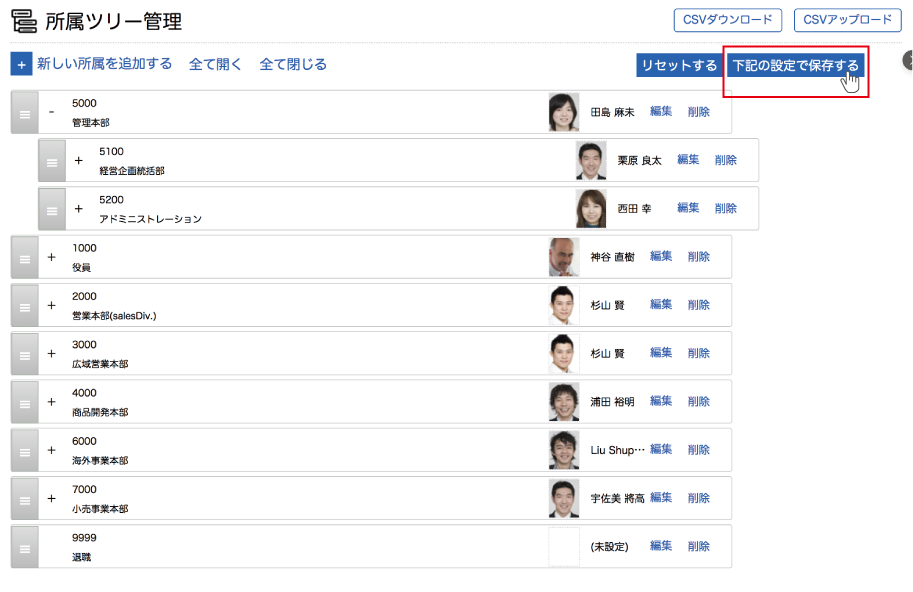Open 西田 幸 profile photo
Viewport: 913px width, 592px height.
pos(591,209)
